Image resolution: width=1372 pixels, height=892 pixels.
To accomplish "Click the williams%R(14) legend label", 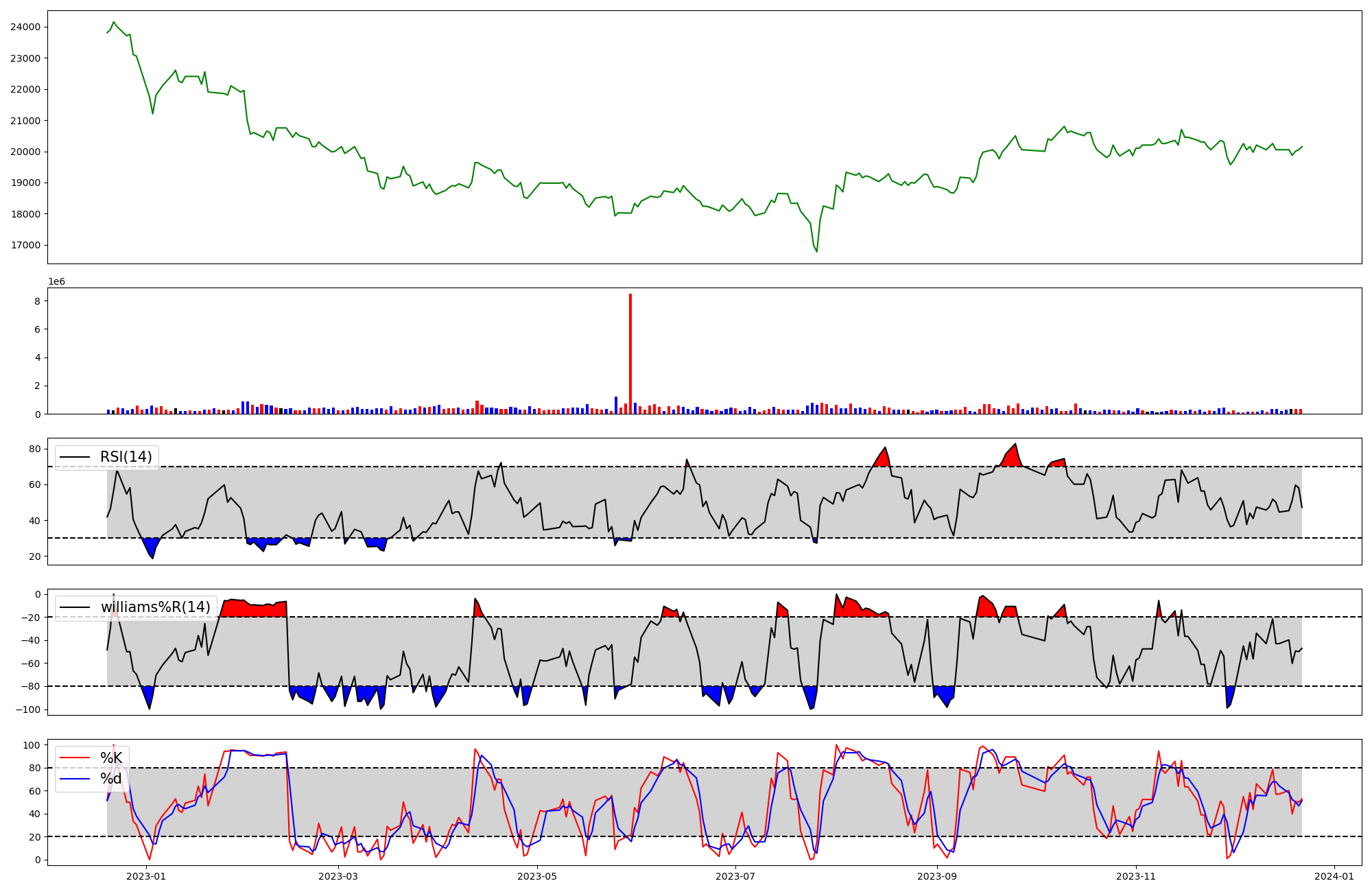I will (x=155, y=607).
